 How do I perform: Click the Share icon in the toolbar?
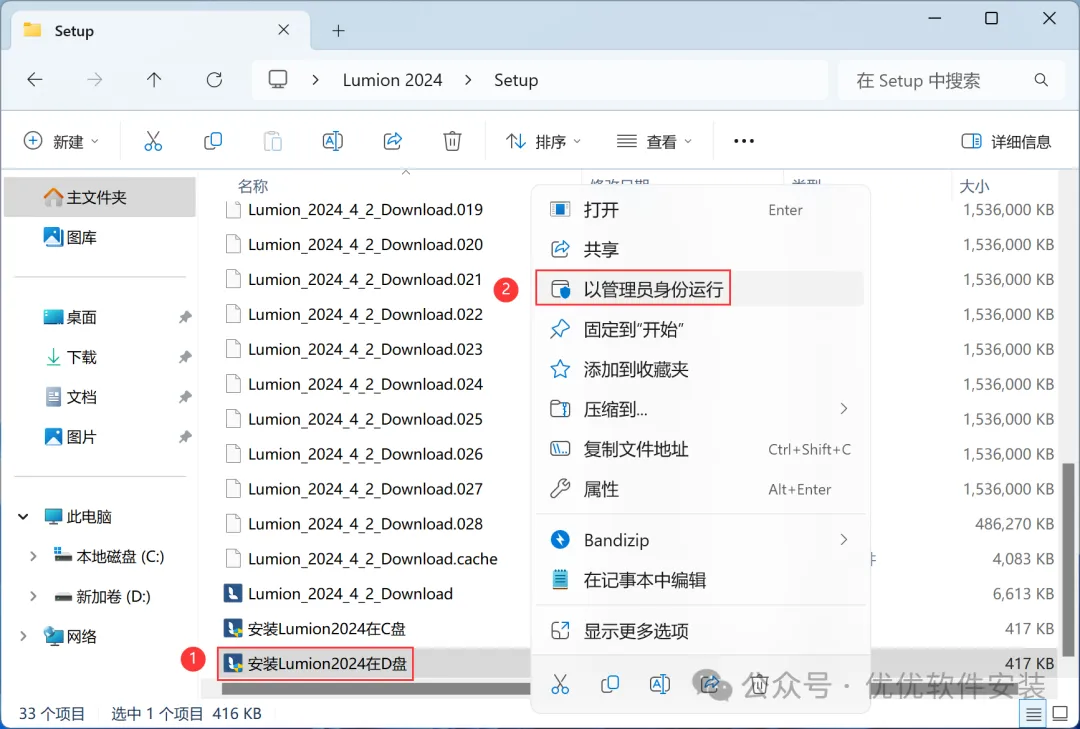coord(393,141)
